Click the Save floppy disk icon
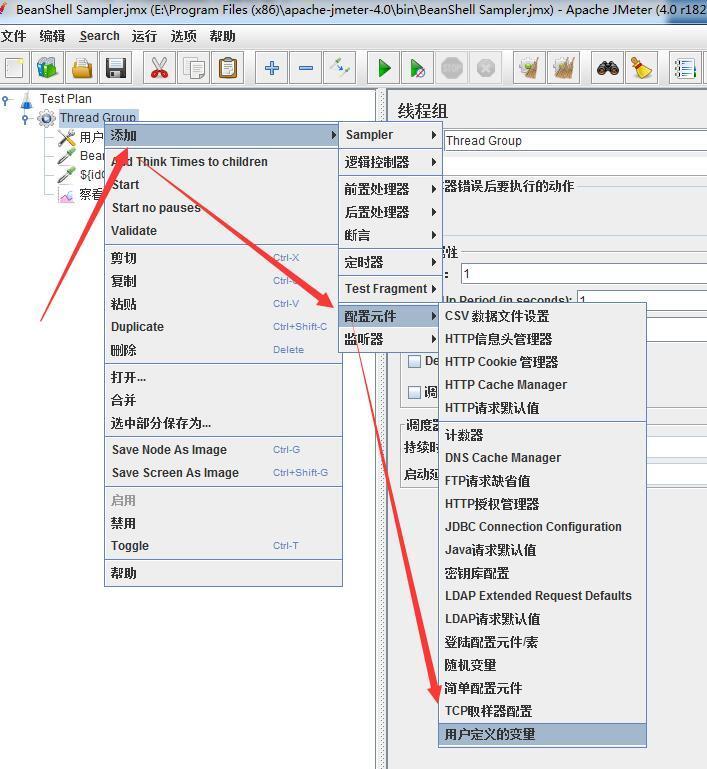Viewport: 707px width, 769px height. [116, 68]
